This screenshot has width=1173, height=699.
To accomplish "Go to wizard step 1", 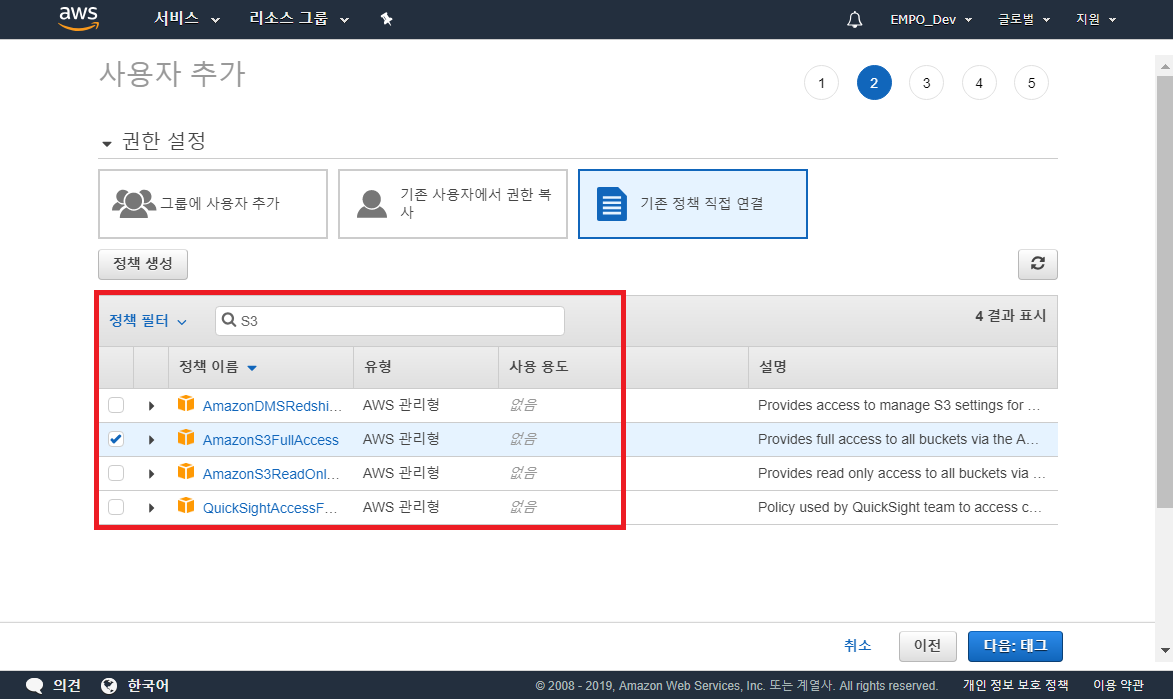I will click(821, 83).
